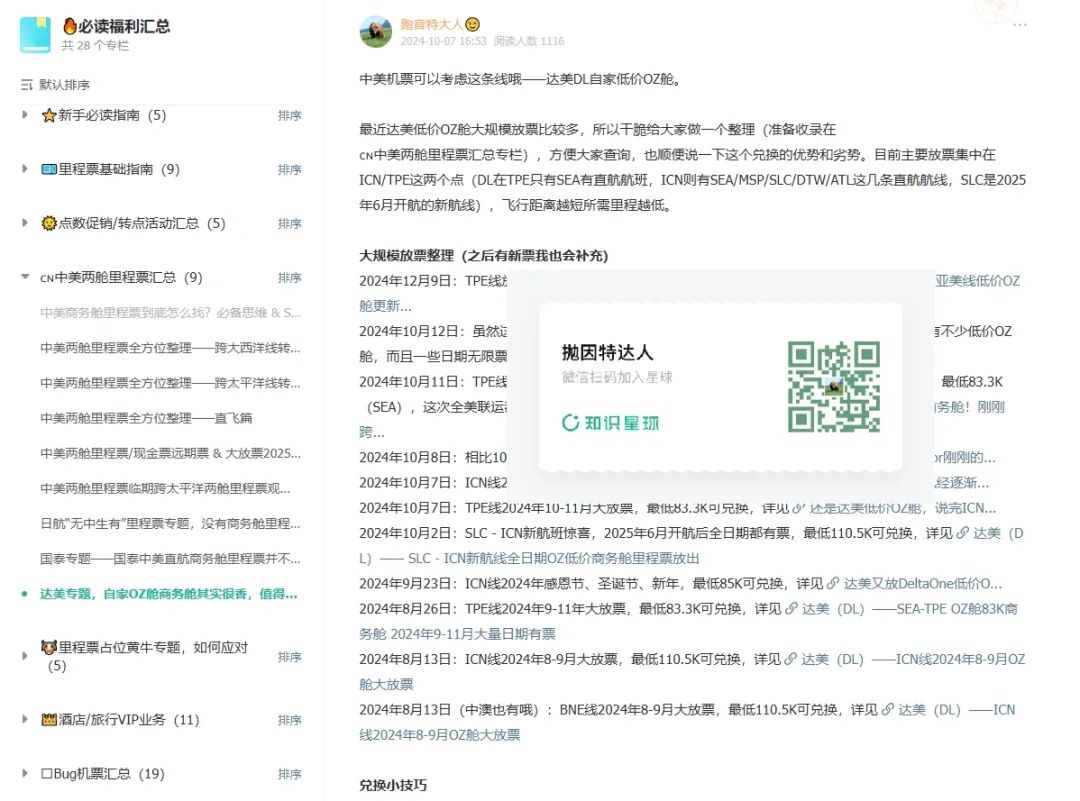Open article 临期跨太平洋两舱里程票
Viewport: 1080px width, 801px height.
(165, 488)
